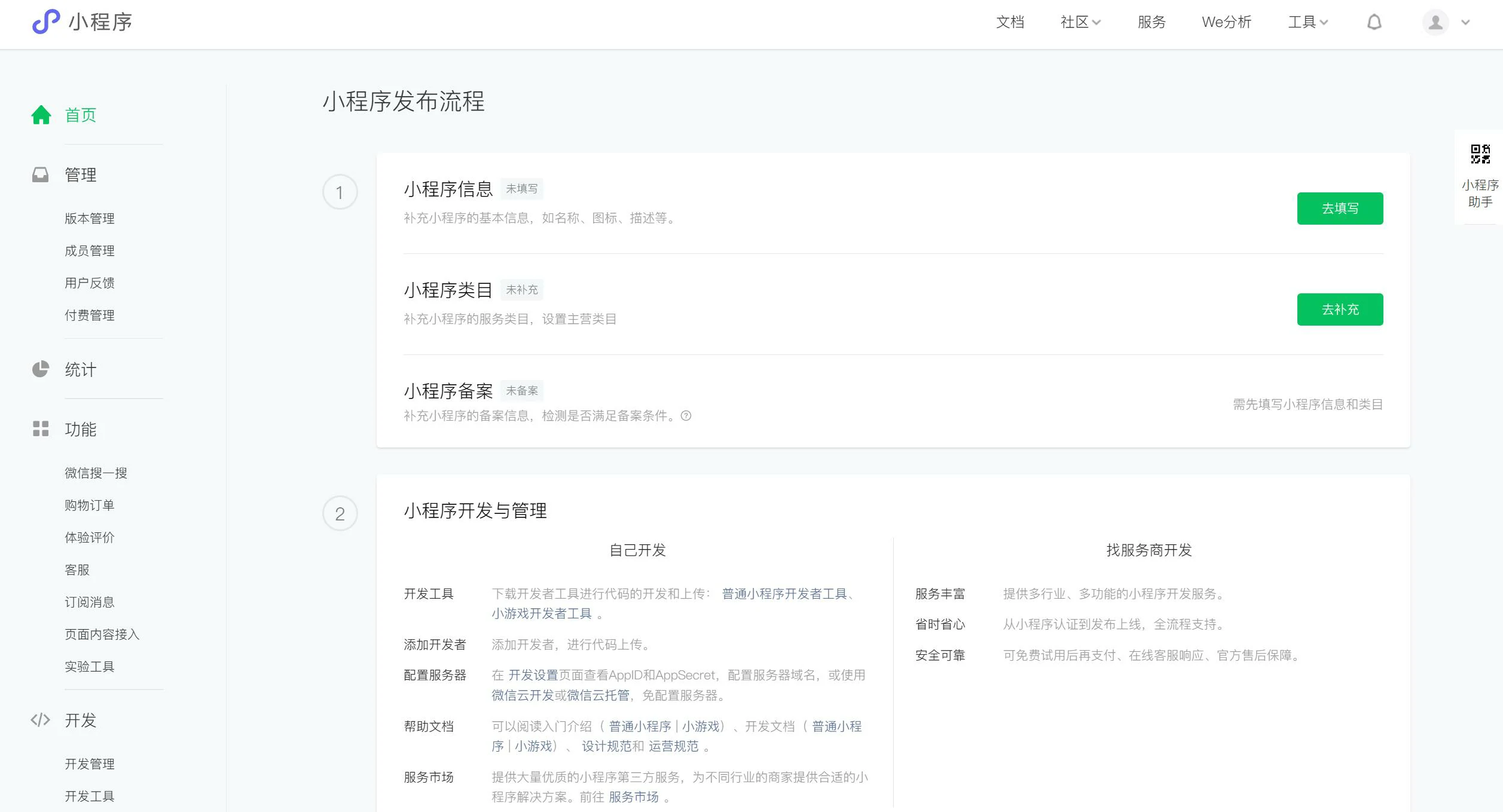Image resolution: width=1503 pixels, height=812 pixels.
Task: Open 页面内容接入 in the sidebar
Action: [x=102, y=634]
